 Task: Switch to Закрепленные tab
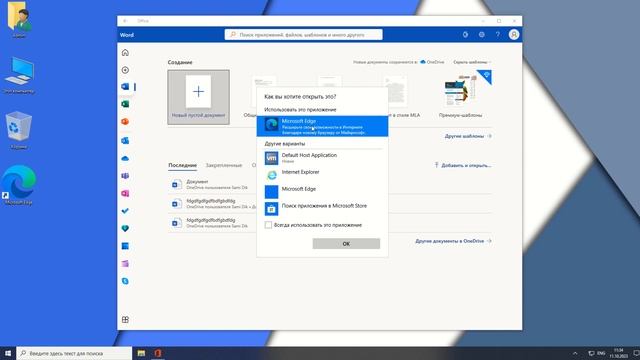[x=224, y=165]
